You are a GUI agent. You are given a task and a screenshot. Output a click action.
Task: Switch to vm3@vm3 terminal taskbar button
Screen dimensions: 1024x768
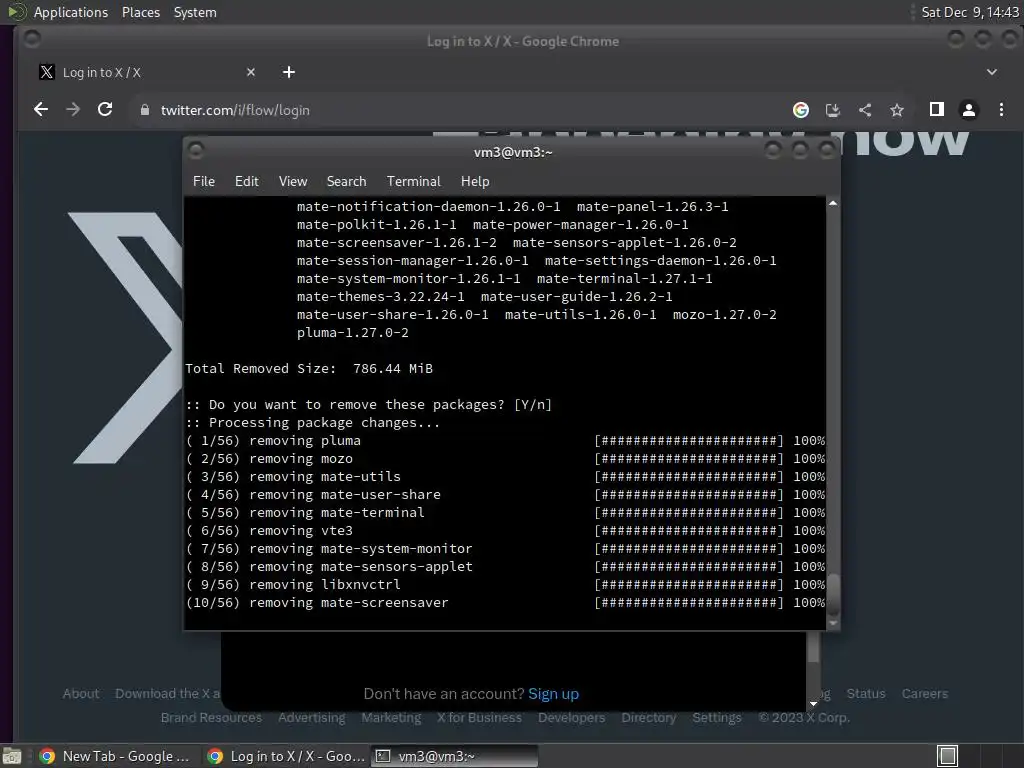pyautogui.click(x=455, y=756)
